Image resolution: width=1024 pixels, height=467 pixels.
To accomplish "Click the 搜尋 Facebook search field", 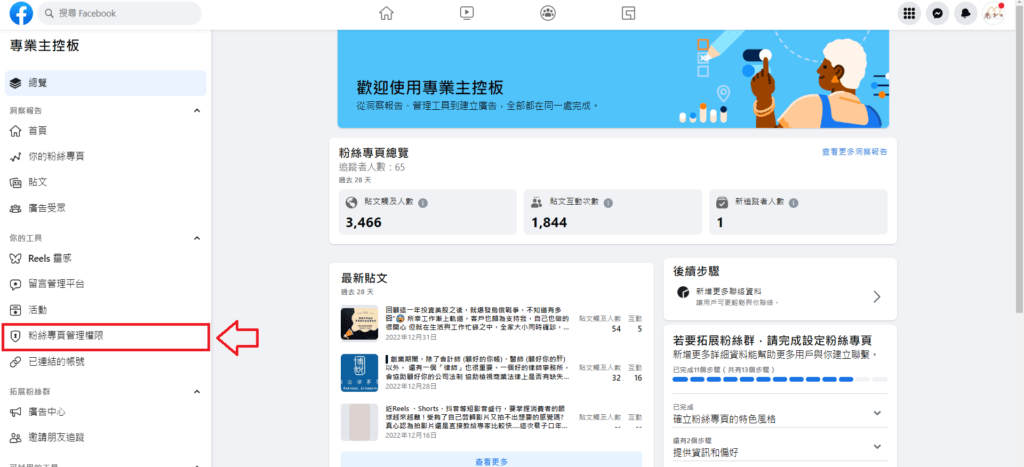I will tap(120, 14).
